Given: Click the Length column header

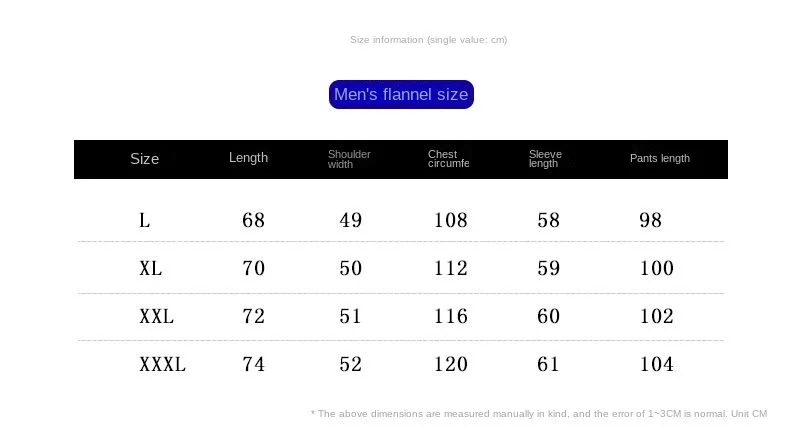Looking at the screenshot, I should point(248,158).
